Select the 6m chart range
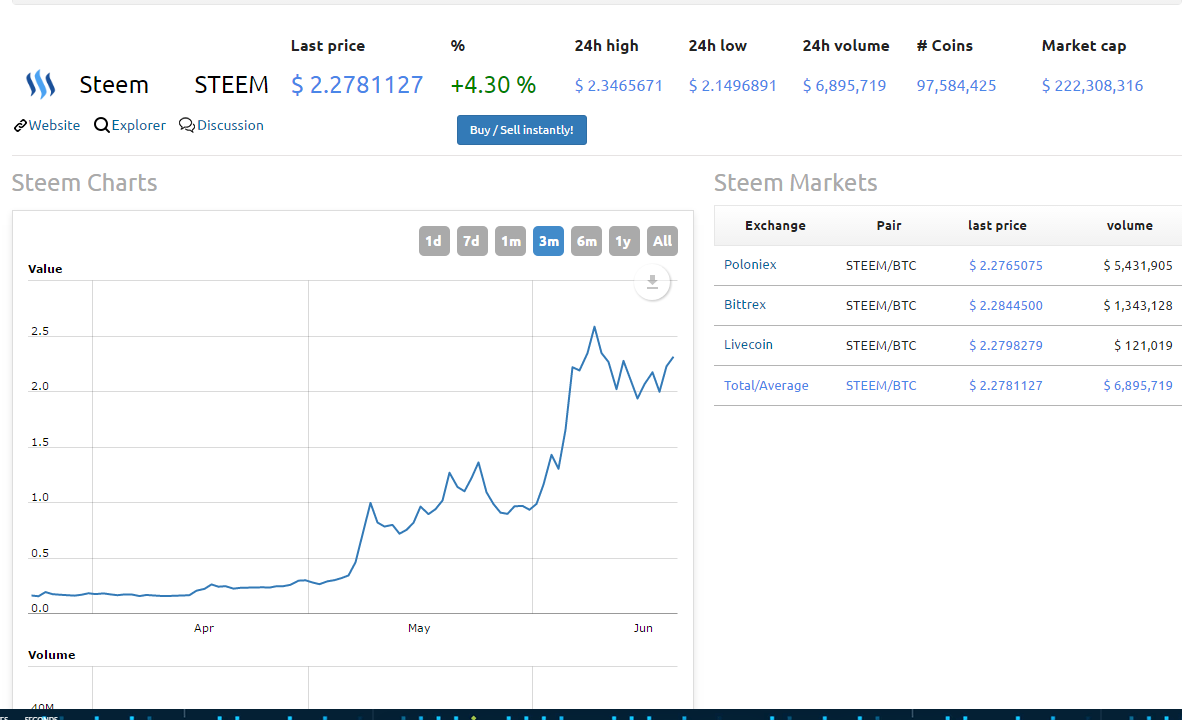1182x720 pixels. click(586, 241)
